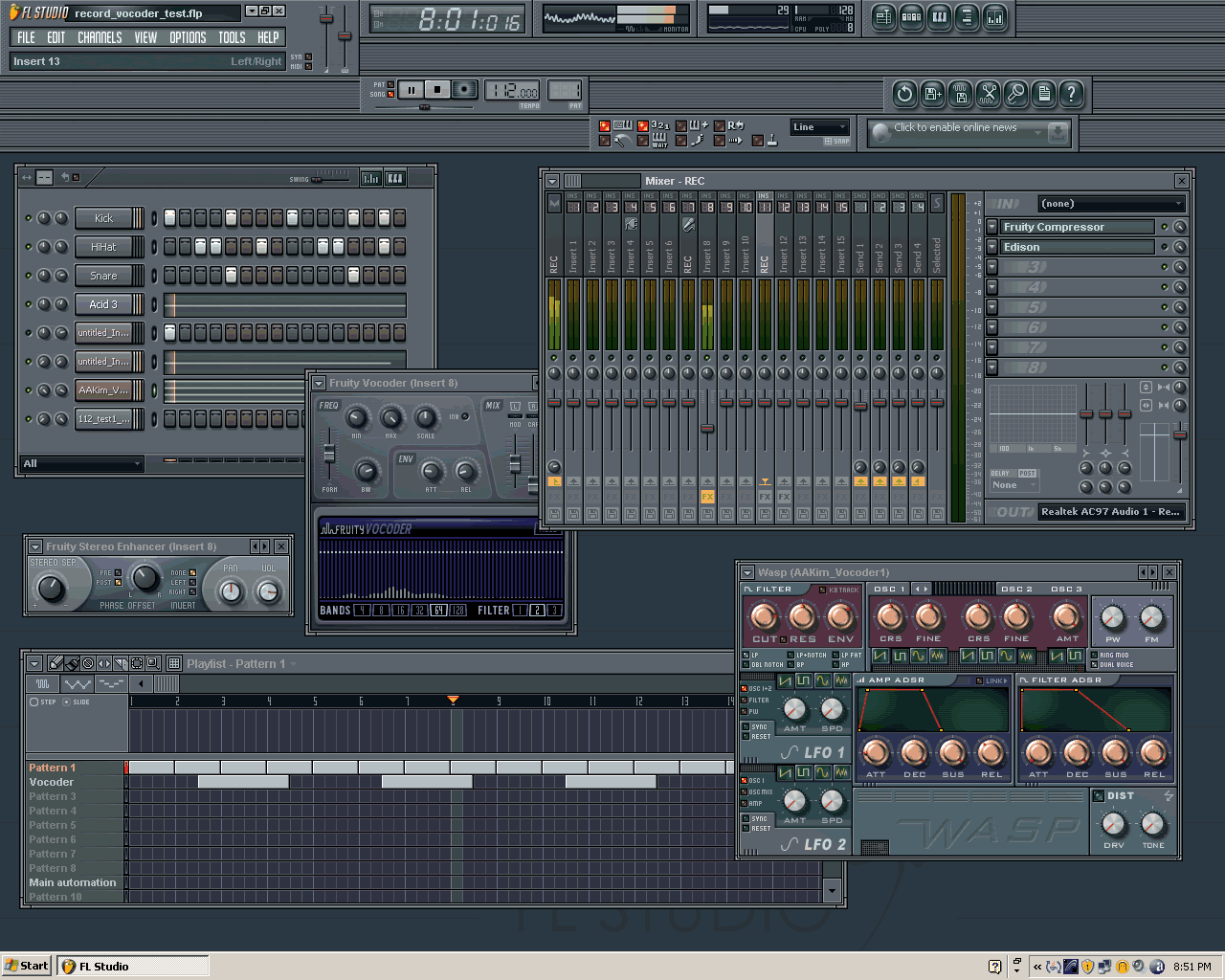
Task: Select the paint brush tool in Playlist
Action: pos(72,663)
